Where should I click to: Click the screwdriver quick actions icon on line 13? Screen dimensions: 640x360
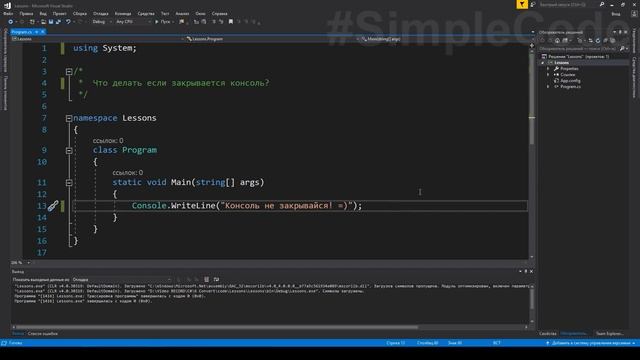click(x=53, y=206)
